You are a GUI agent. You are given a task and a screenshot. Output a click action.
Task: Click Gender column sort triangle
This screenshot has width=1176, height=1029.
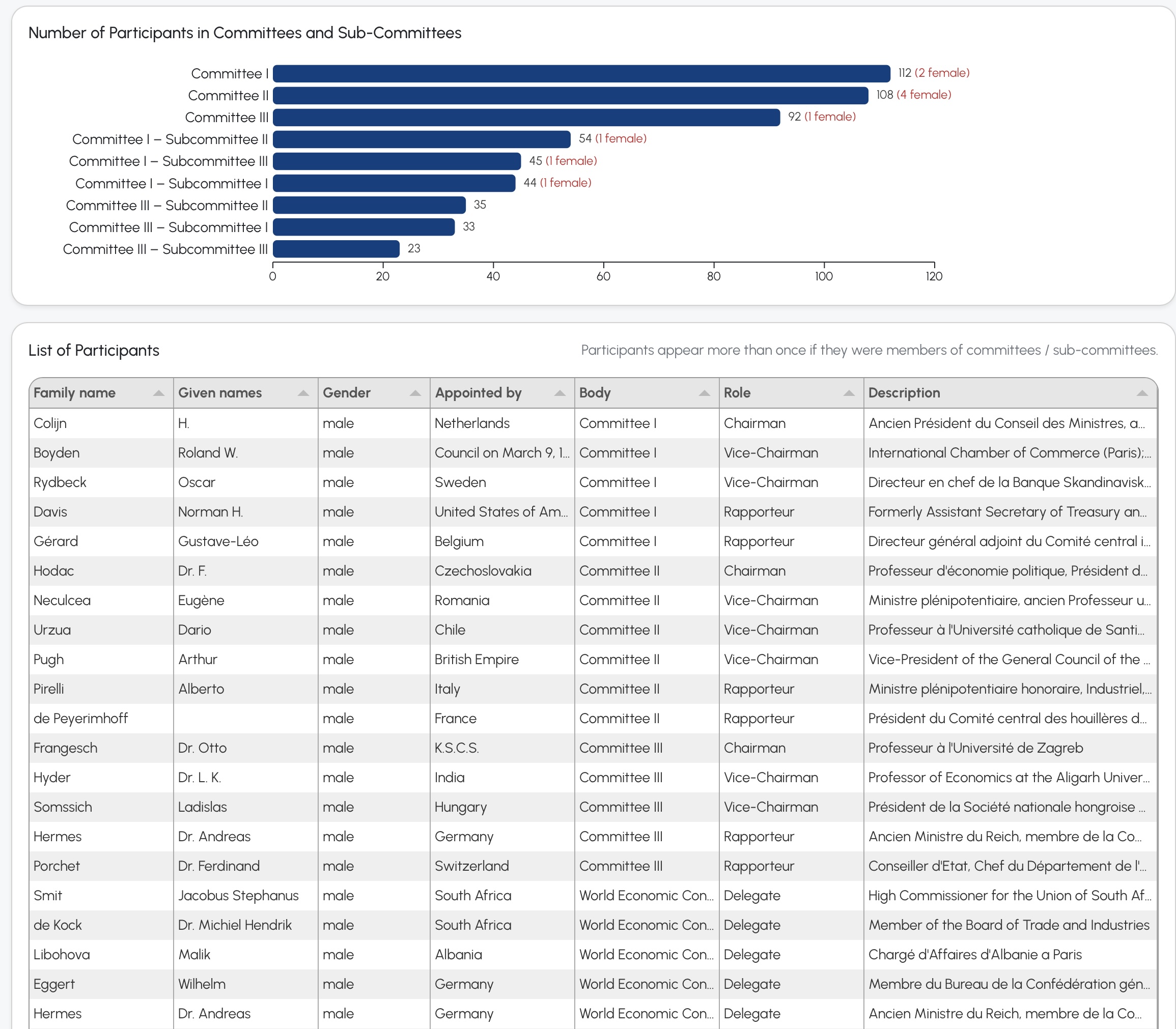(415, 393)
